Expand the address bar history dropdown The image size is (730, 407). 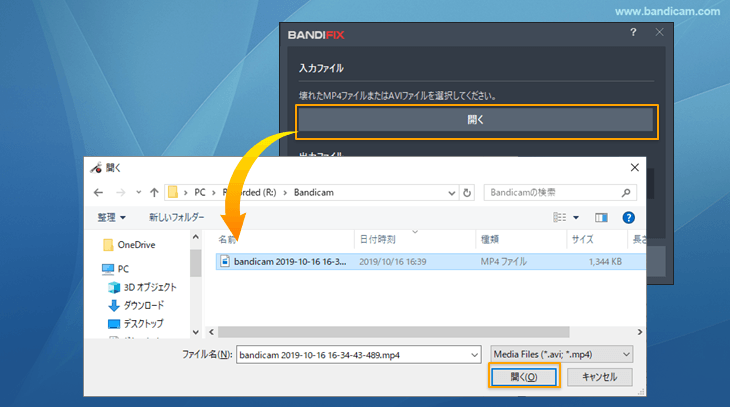(x=451, y=193)
